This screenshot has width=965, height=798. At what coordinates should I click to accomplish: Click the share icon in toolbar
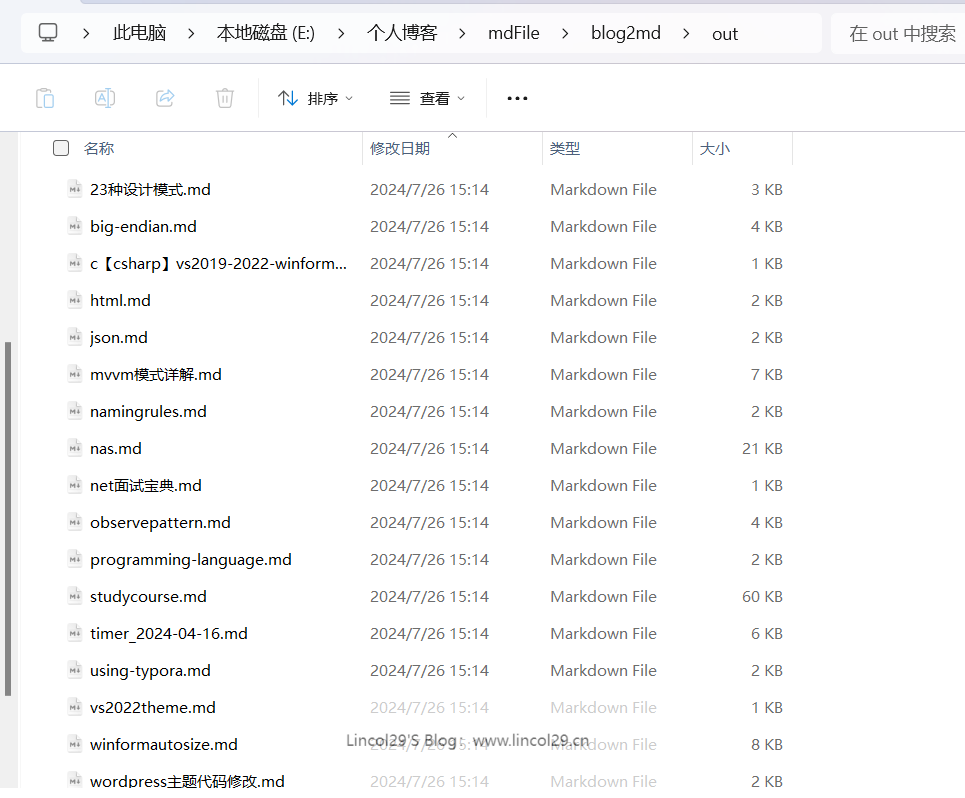click(x=165, y=98)
